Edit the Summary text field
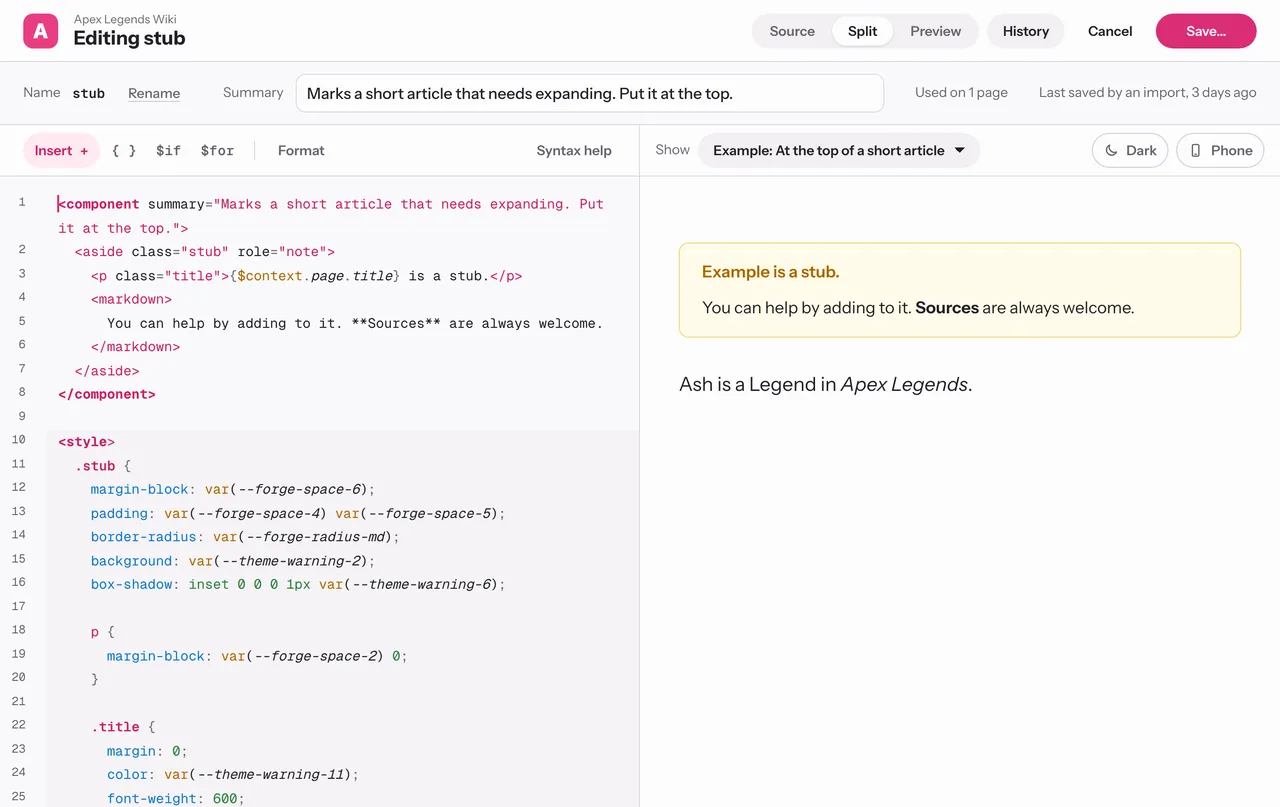This screenshot has height=807, width=1280. point(590,93)
